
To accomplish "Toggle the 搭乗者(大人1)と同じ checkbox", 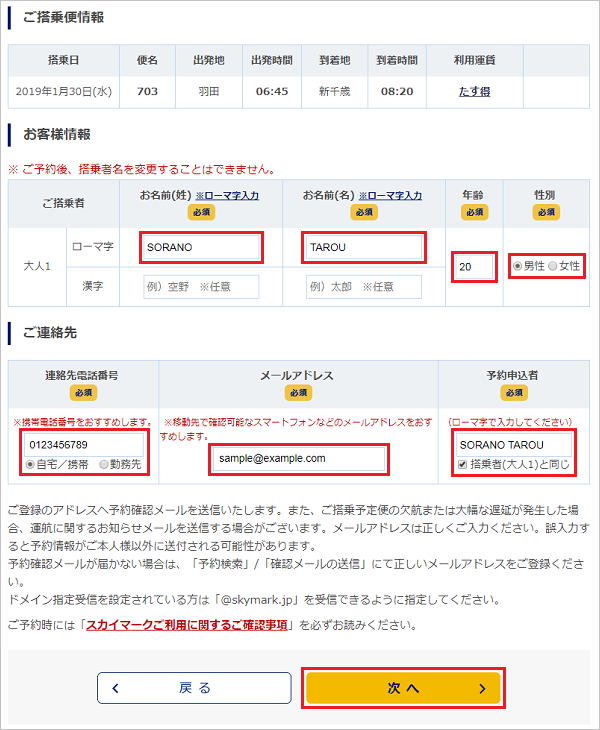I will pyautogui.click(x=460, y=464).
